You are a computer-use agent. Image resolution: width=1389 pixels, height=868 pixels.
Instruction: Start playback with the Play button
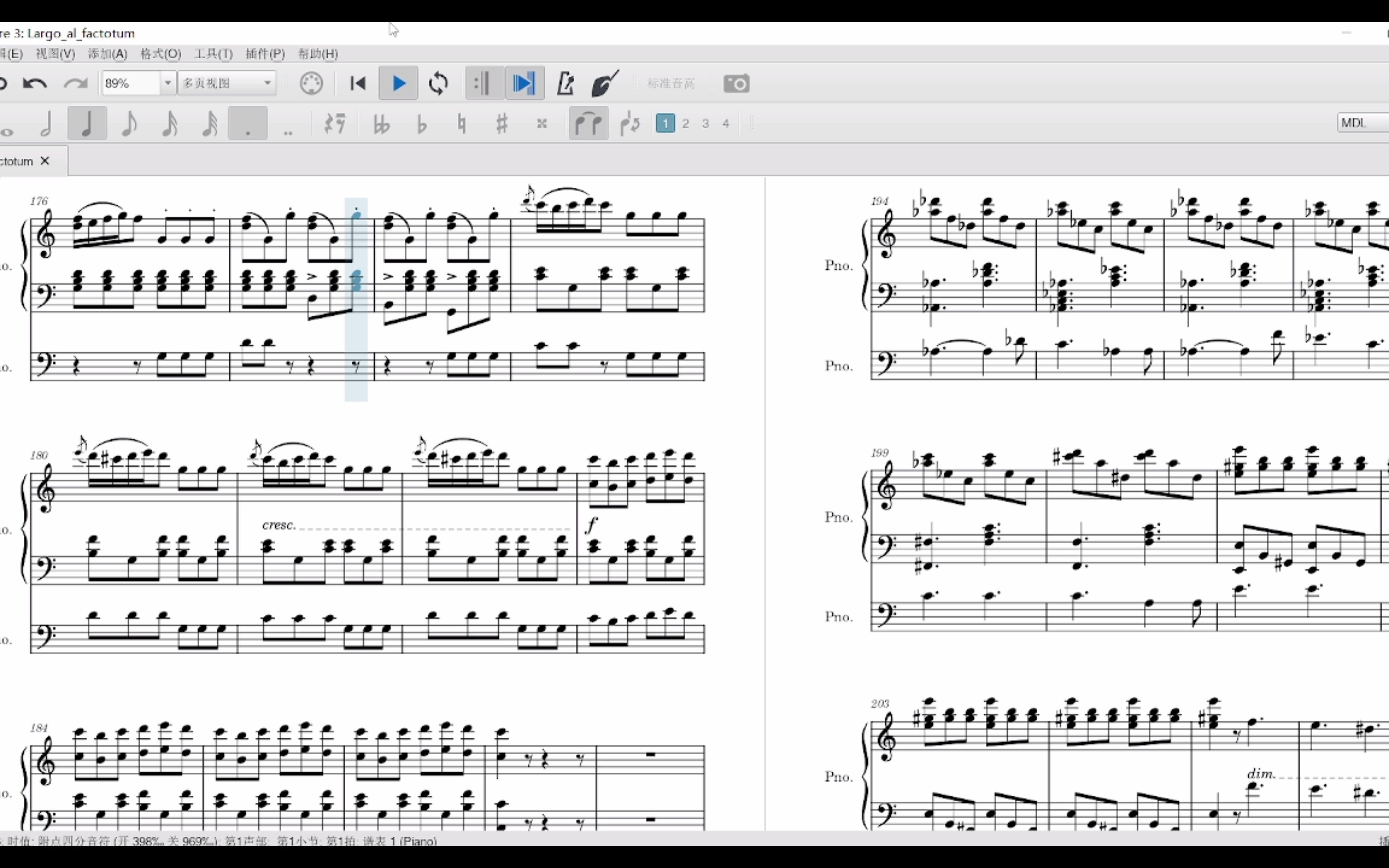point(399,83)
